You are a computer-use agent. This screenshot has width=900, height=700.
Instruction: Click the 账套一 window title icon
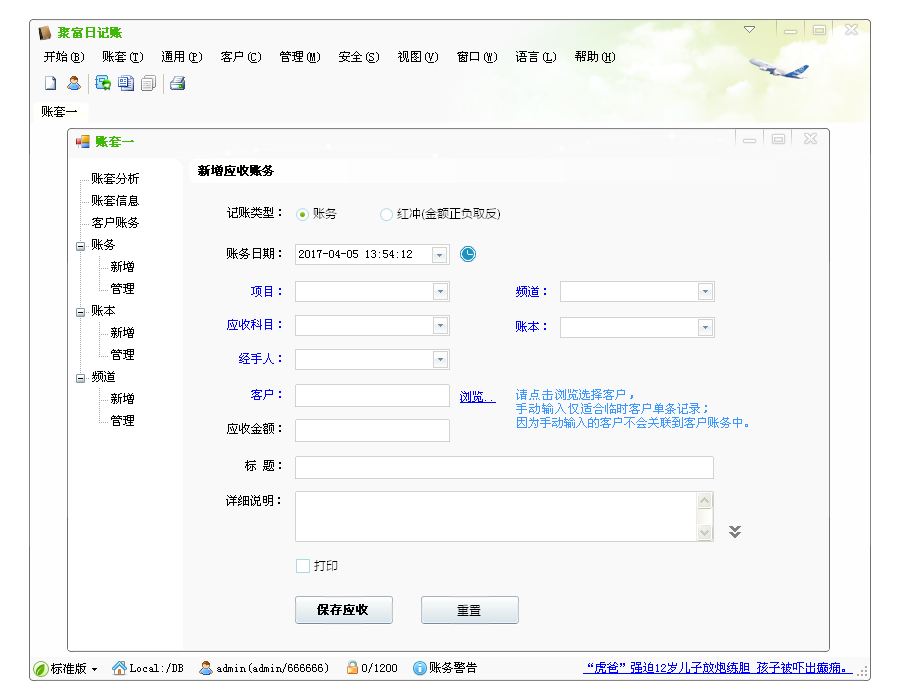[x=83, y=141]
